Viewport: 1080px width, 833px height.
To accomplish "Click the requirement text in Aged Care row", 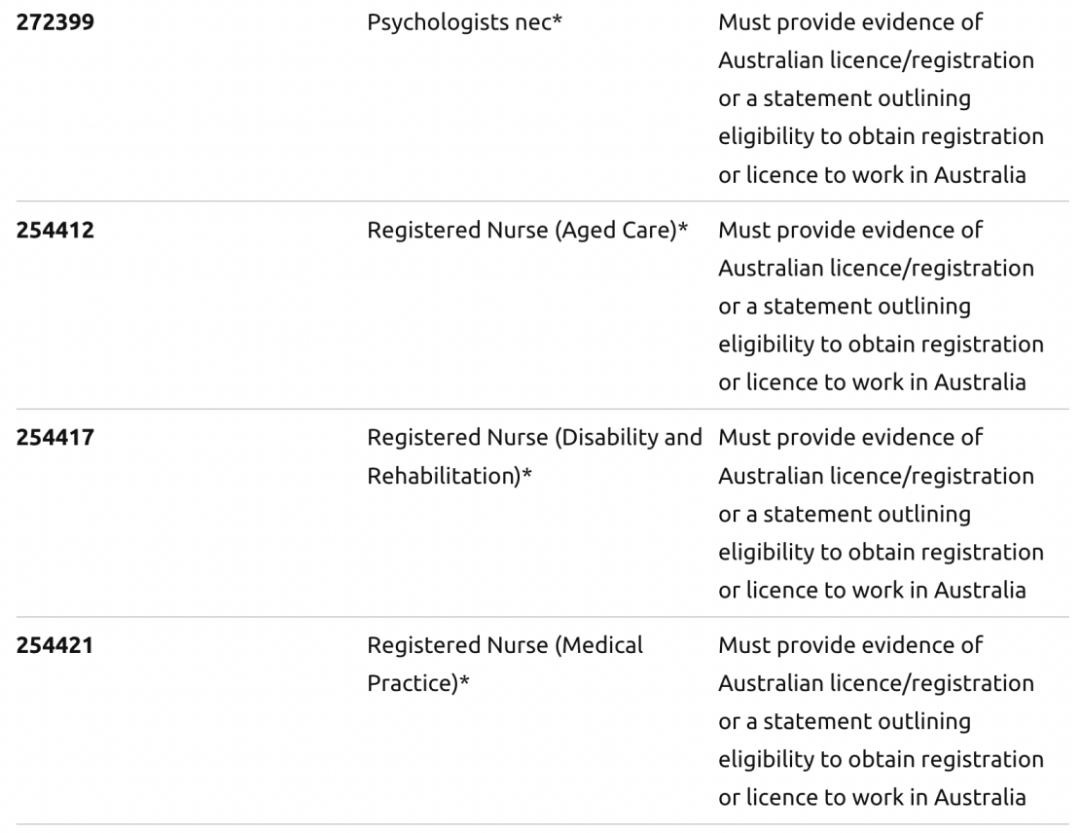I will tap(880, 306).
